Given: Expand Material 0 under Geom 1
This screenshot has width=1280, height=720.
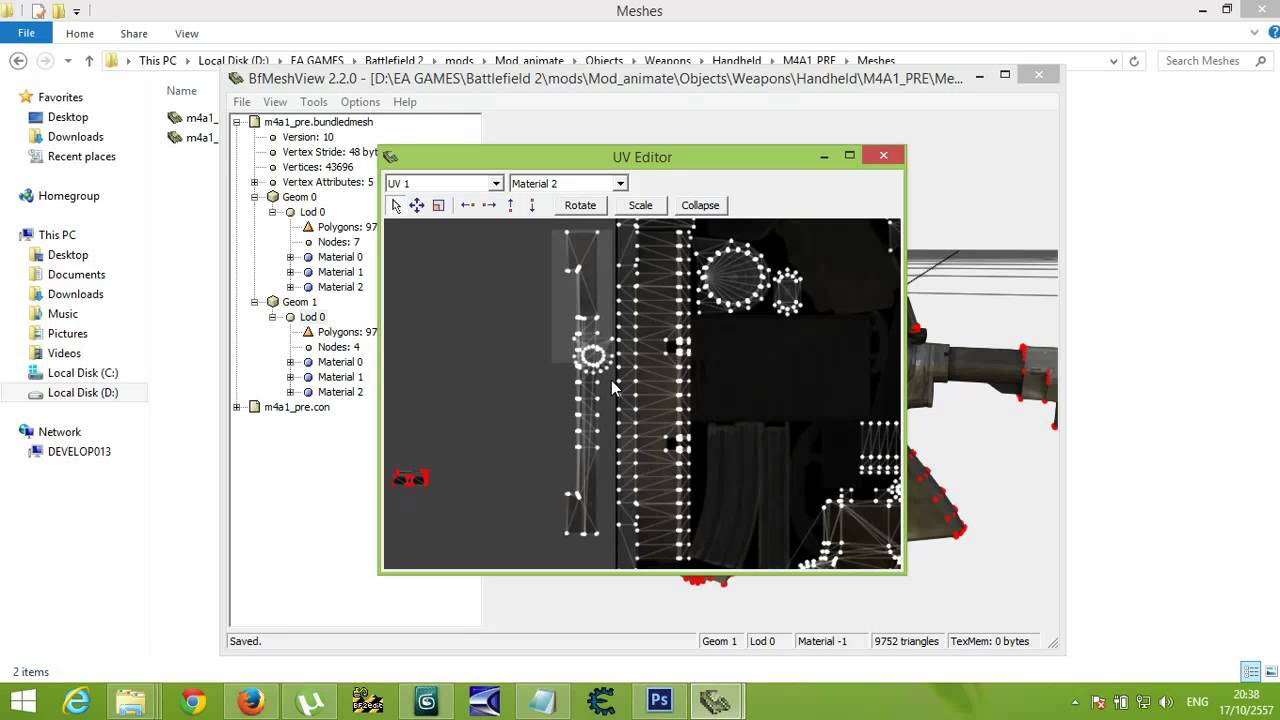Looking at the screenshot, I should (291, 362).
